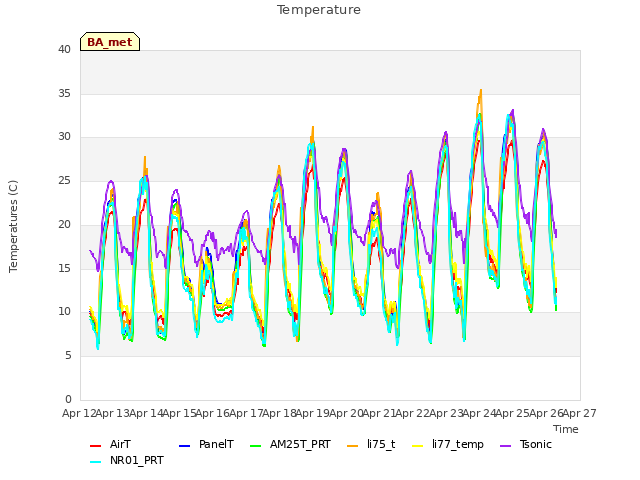Click the red AirT legend color marker

[x=95, y=446]
